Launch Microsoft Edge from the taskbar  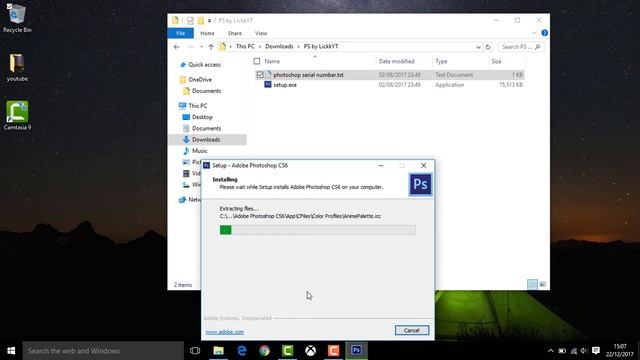pyautogui.click(x=242, y=351)
